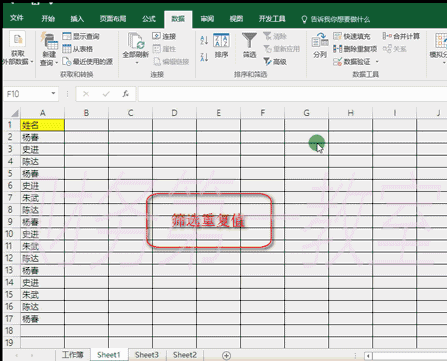Click horizontal scrollbar left arrow
The image size is (447, 361).
coord(368,356)
